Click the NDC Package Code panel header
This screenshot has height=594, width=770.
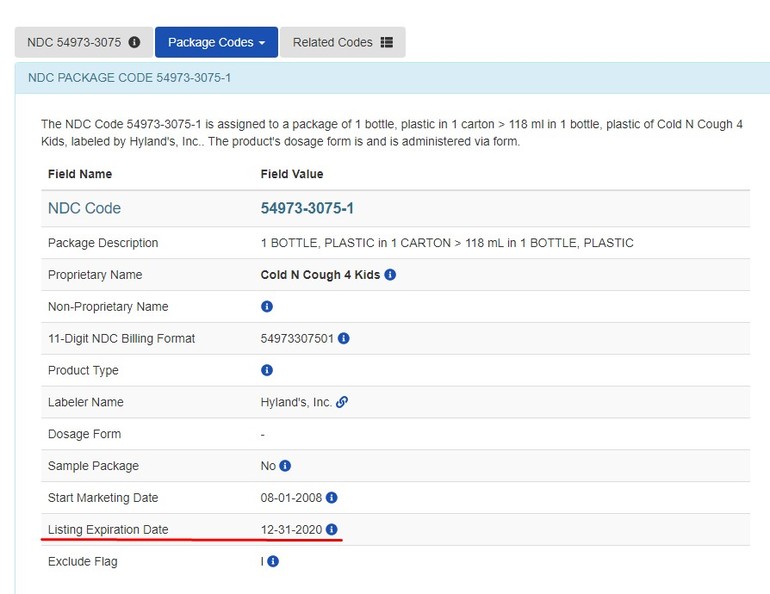(x=392, y=77)
